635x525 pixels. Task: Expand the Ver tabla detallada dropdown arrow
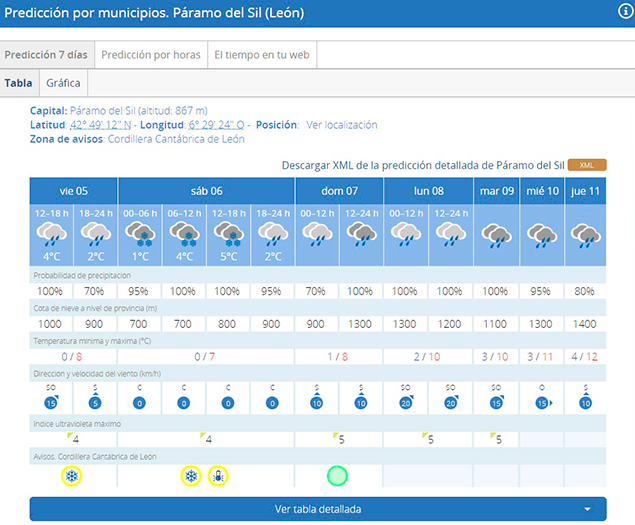point(587,509)
